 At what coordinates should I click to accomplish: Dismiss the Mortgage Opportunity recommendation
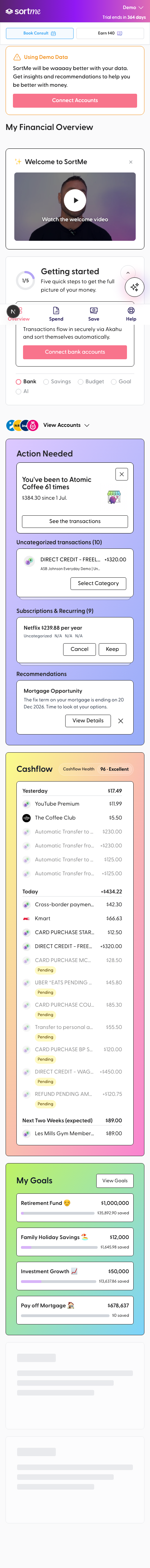coord(121,721)
